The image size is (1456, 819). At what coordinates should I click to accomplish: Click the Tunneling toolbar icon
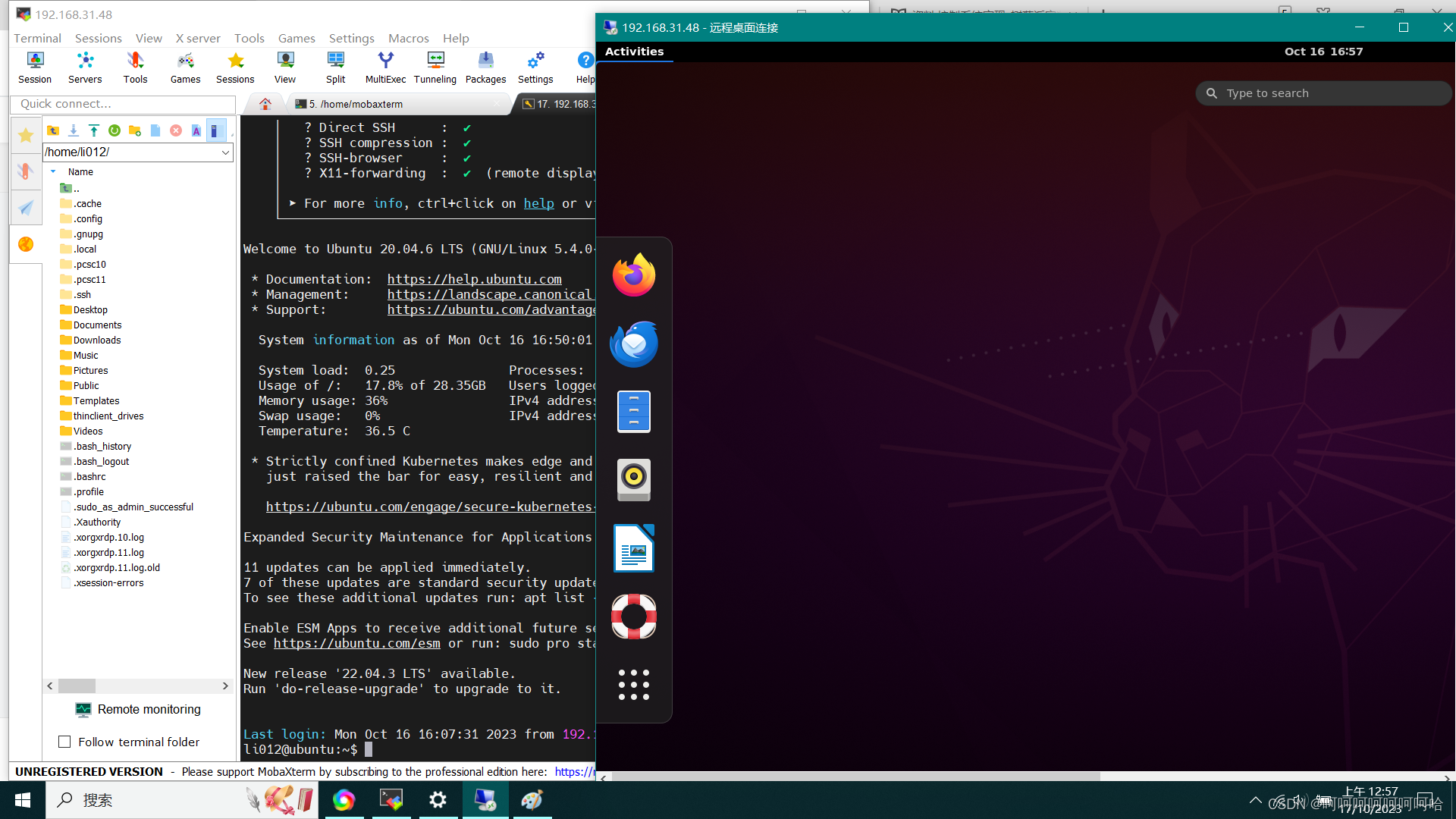point(435,67)
